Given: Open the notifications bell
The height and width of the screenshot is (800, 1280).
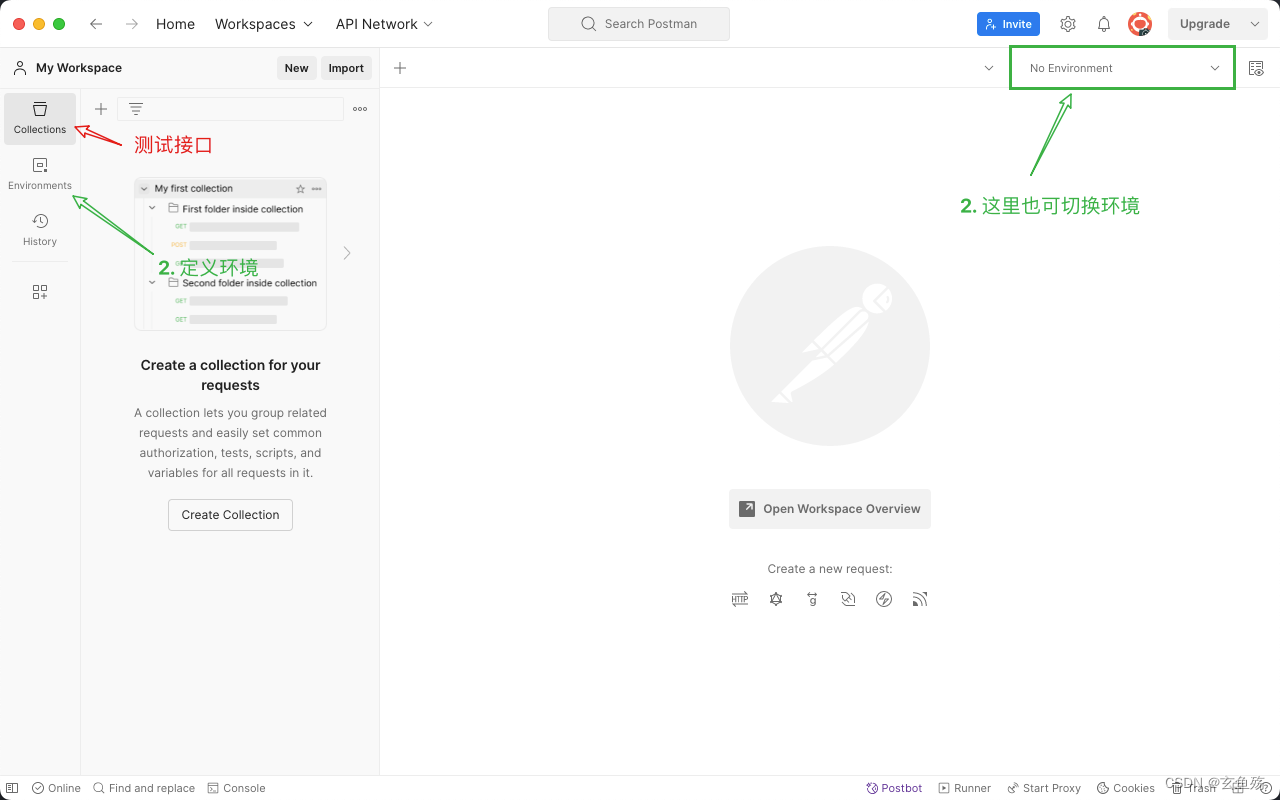Looking at the screenshot, I should pyautogui.click(x=1104, y=24).
